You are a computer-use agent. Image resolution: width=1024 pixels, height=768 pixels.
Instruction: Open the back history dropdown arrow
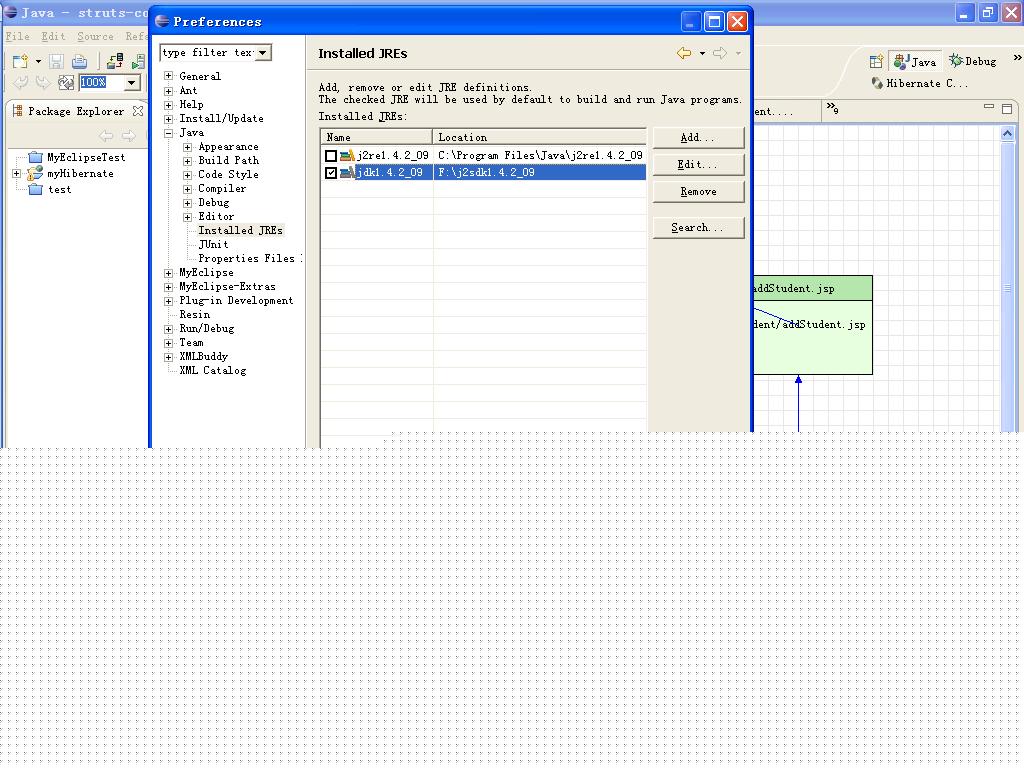[x=702, y=54]
